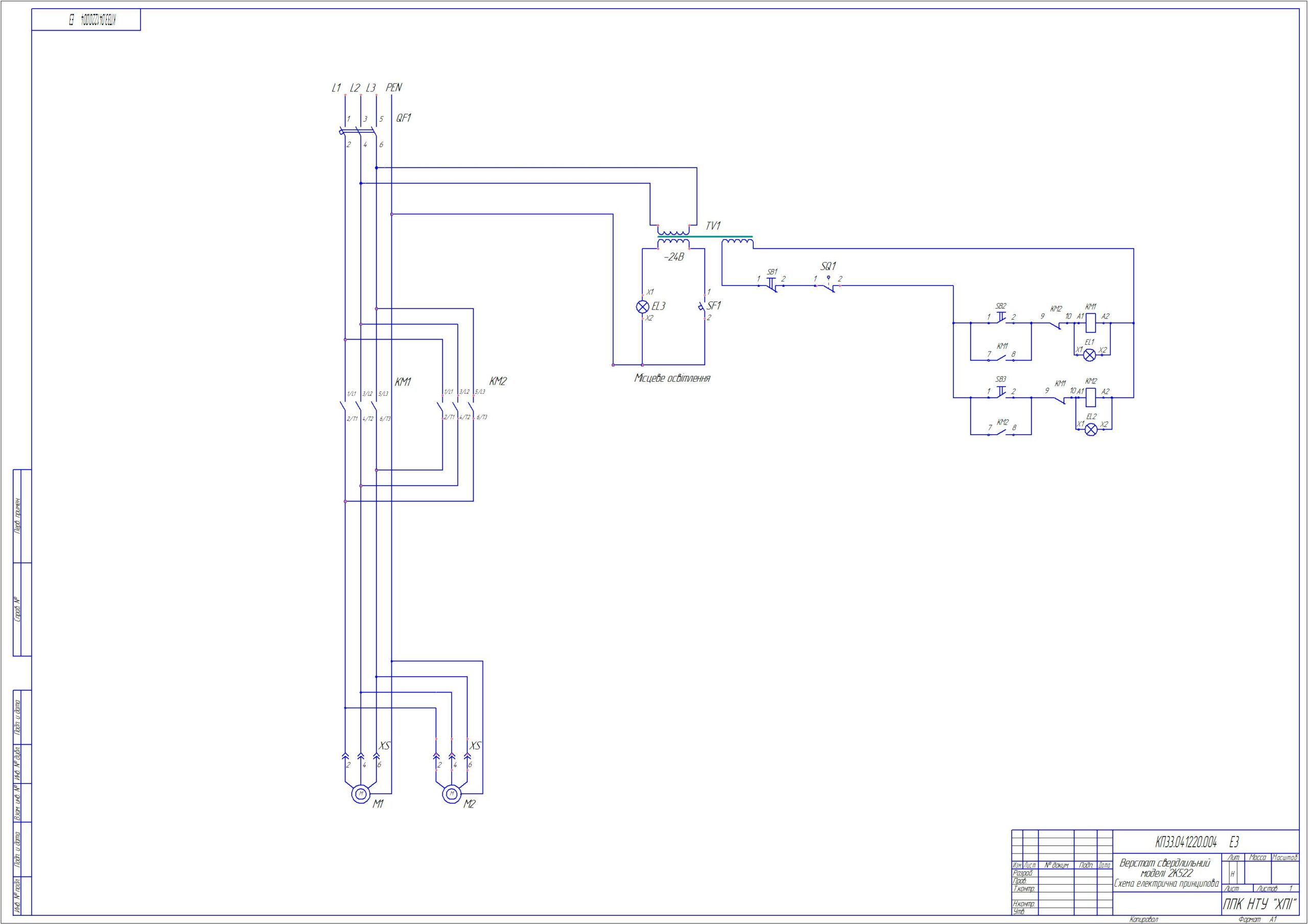Click the SF1 breaker contact symbol
1308x924 pixels.
pos(703,307)
